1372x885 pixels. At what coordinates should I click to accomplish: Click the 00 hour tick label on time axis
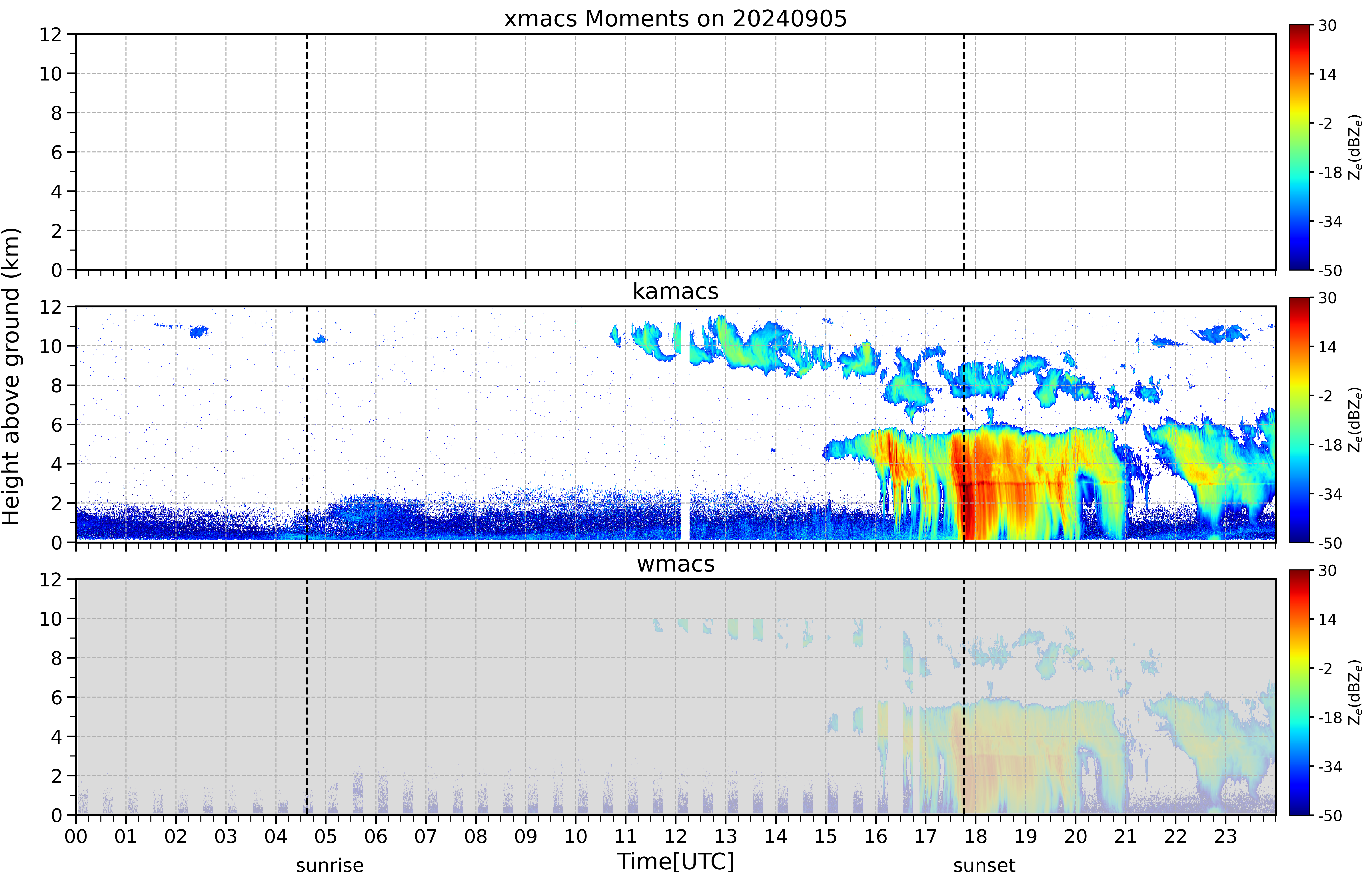[76, 836]
